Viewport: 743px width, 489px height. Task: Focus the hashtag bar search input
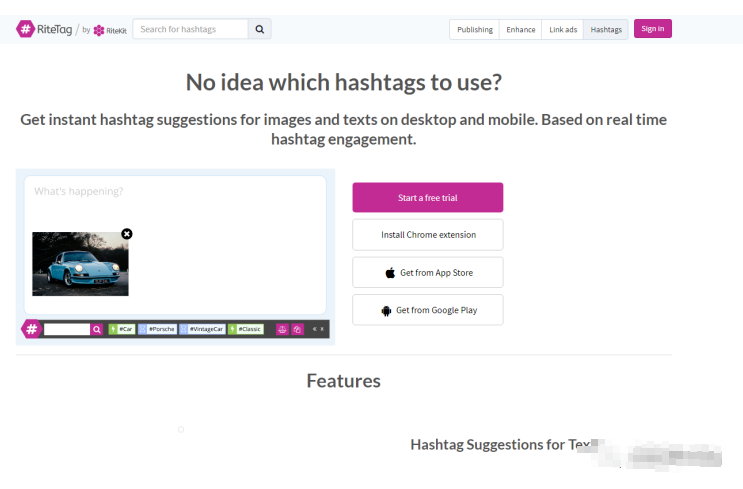click(67, 329)
